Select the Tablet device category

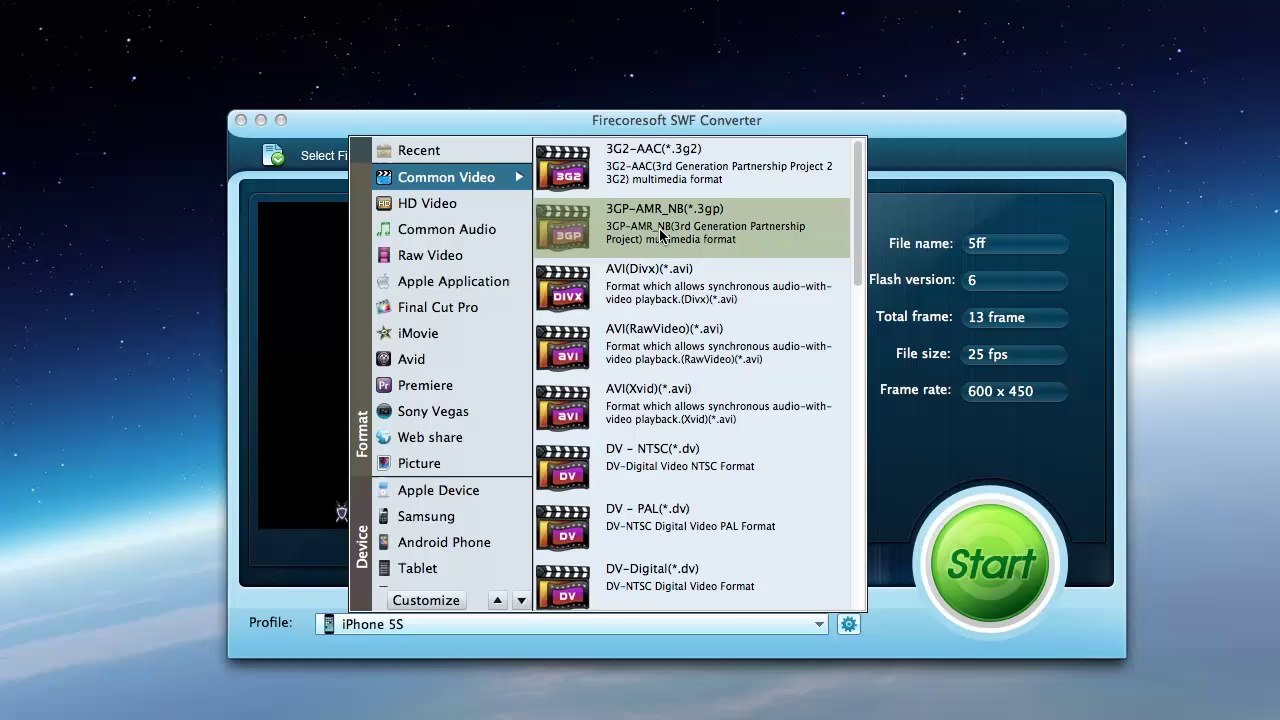tap(452, 568)
